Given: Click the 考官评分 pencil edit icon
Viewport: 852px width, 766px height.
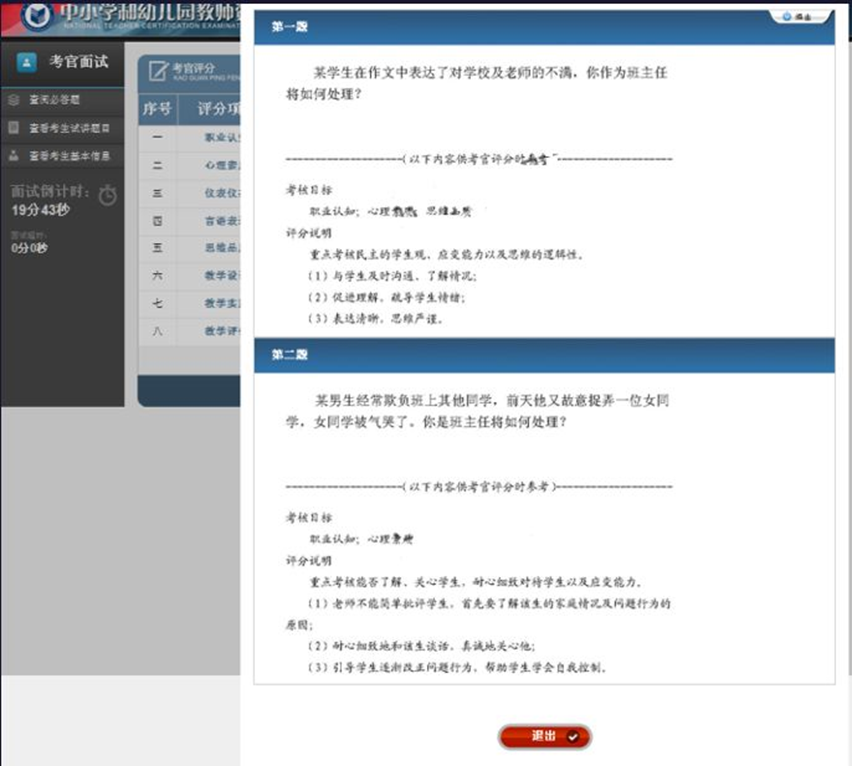Looking at the screenshot, I should click(x=157, y=70).
